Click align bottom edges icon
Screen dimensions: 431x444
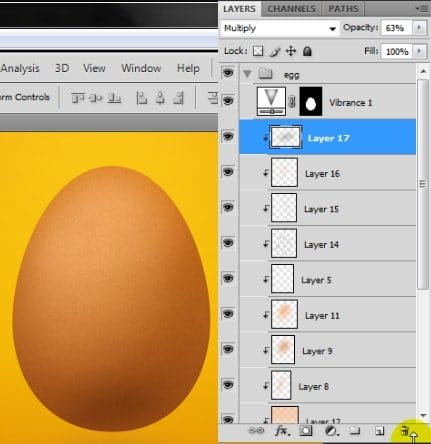(x=114, y=98)
